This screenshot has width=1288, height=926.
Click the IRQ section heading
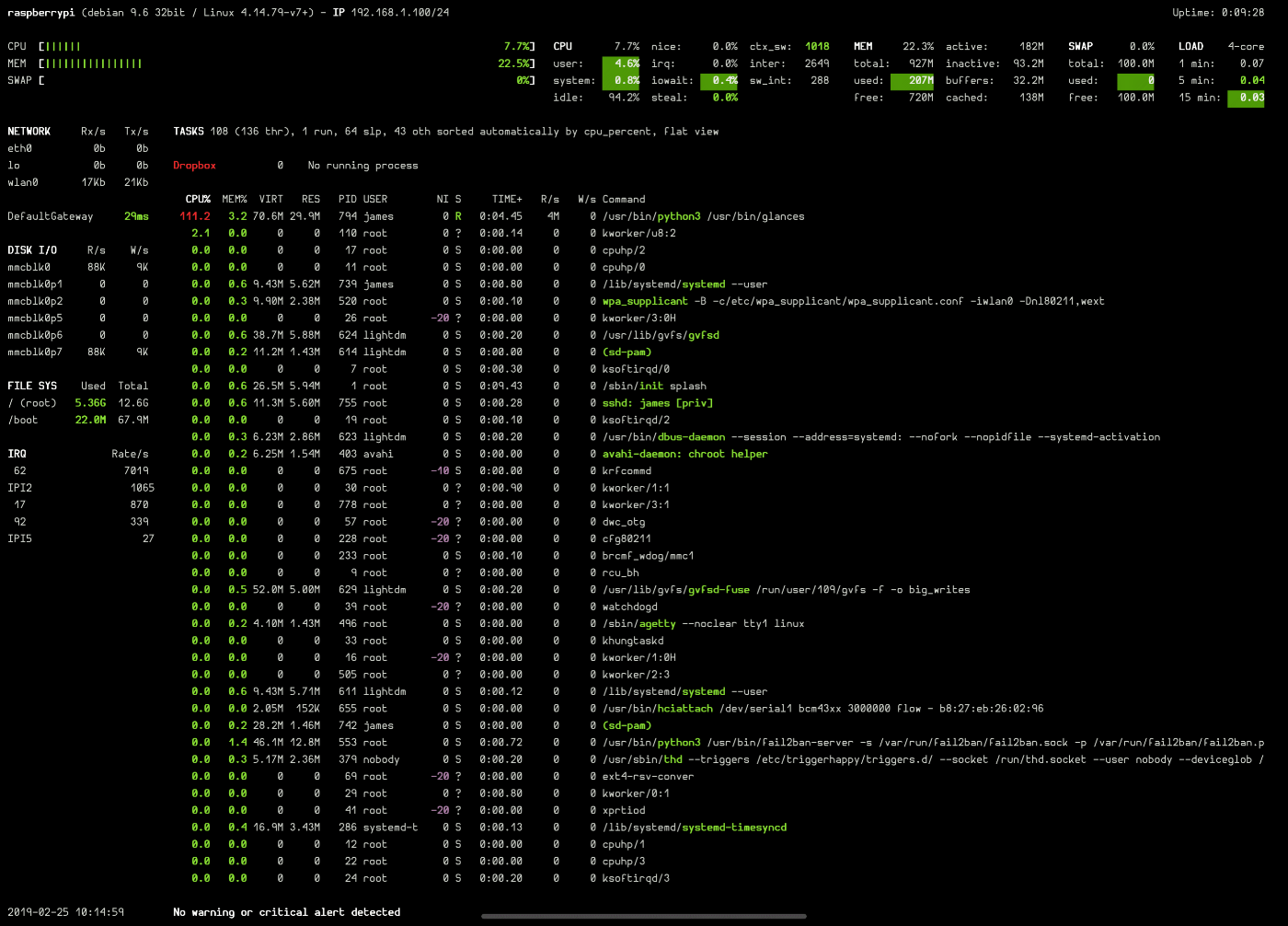pos(17,454)
